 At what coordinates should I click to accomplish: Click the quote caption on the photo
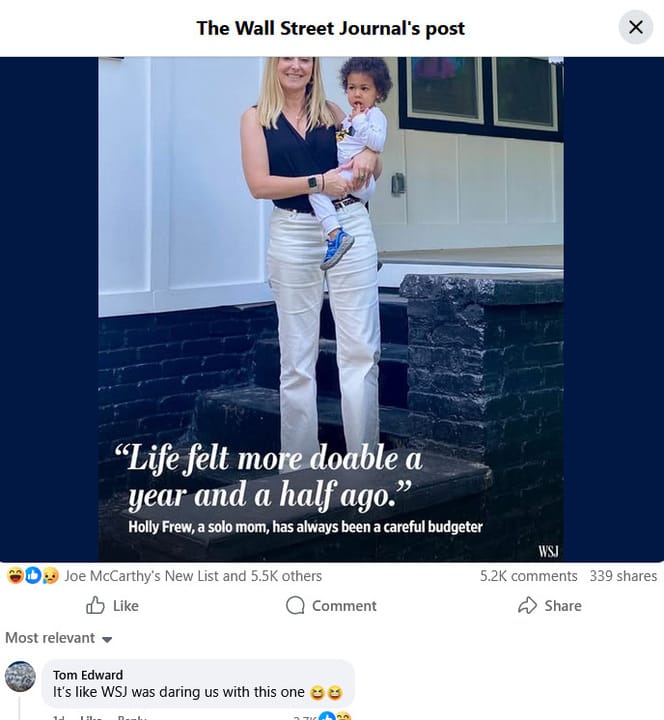click(269, 478)
